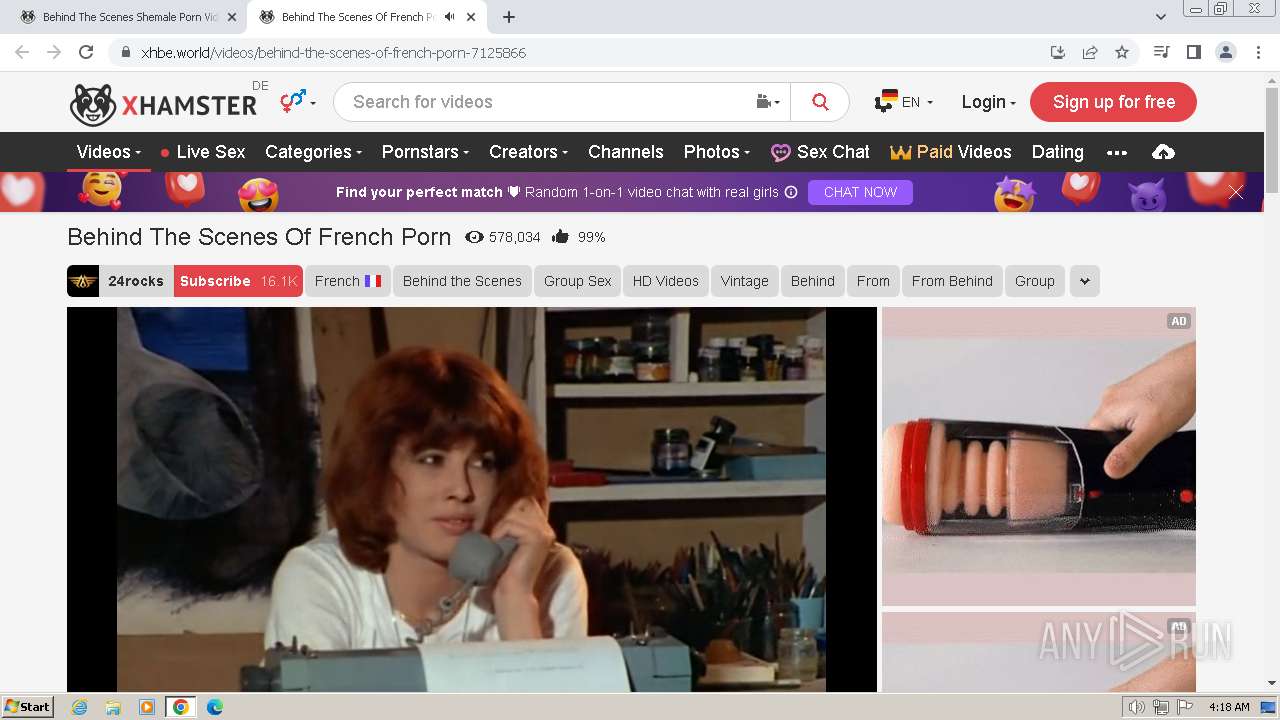The height and width of the screenshot is (720, 1280).
Task: Open the tab search chevron
Action: (1161, 17)
